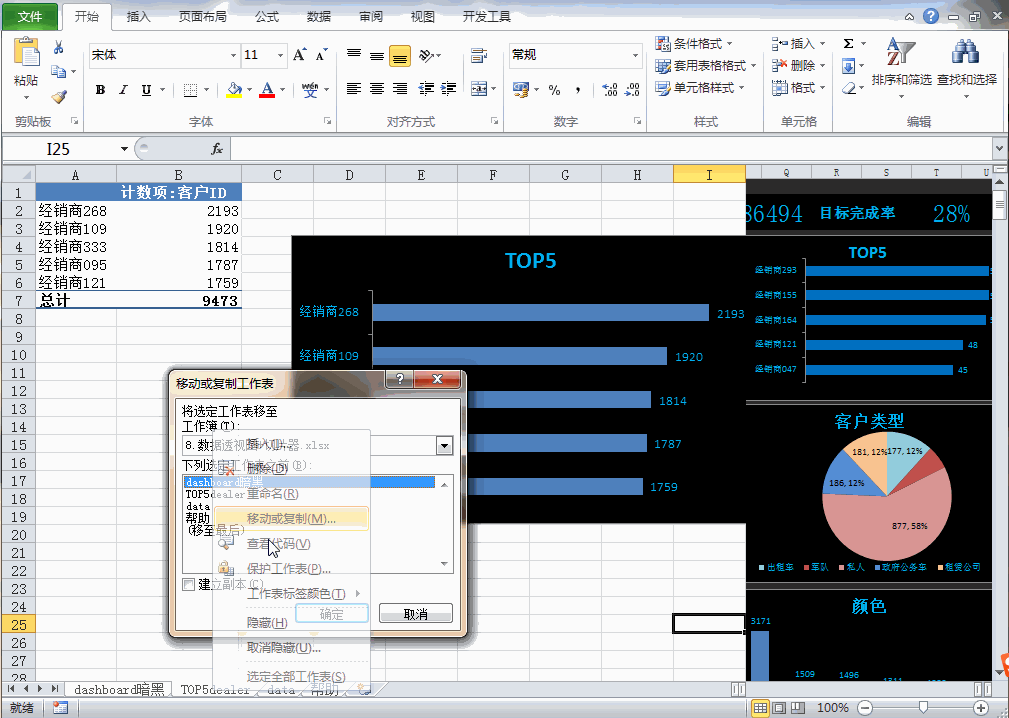Open the font name dropdown 宋体

click(234, 55)
